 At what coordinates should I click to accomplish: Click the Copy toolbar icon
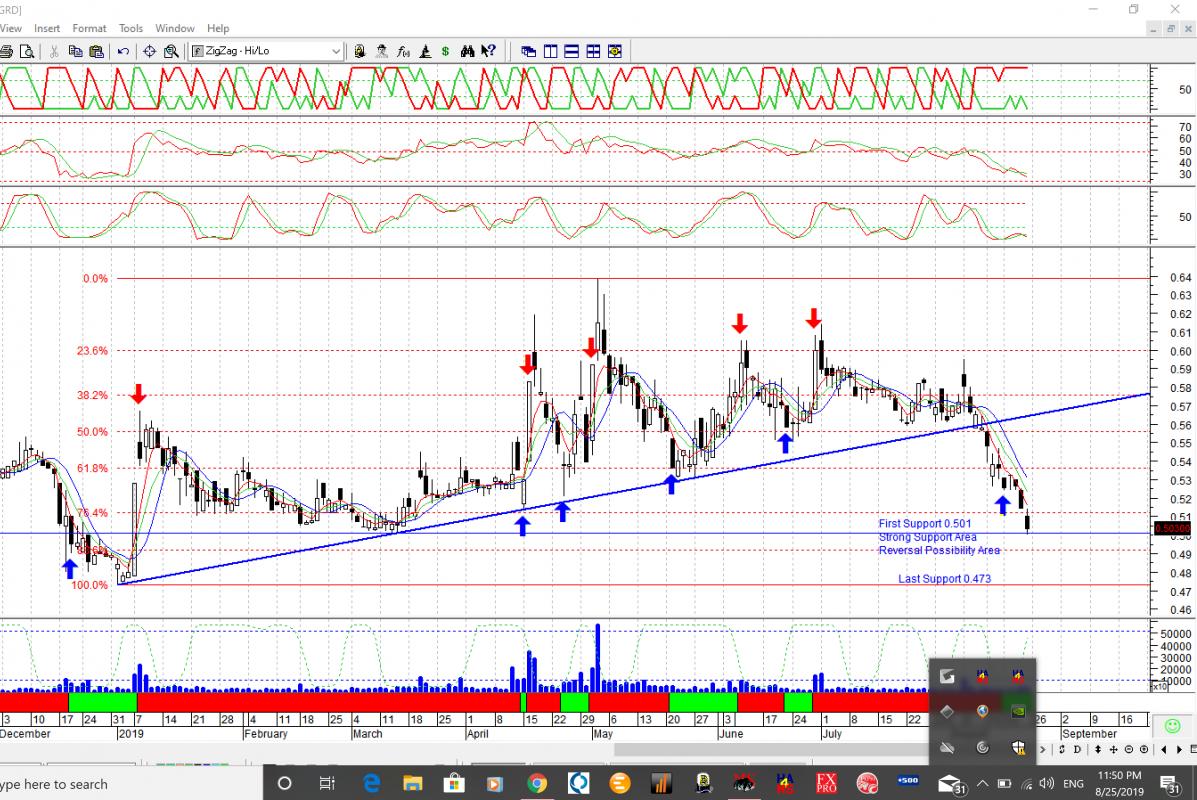tap(75, 51)
